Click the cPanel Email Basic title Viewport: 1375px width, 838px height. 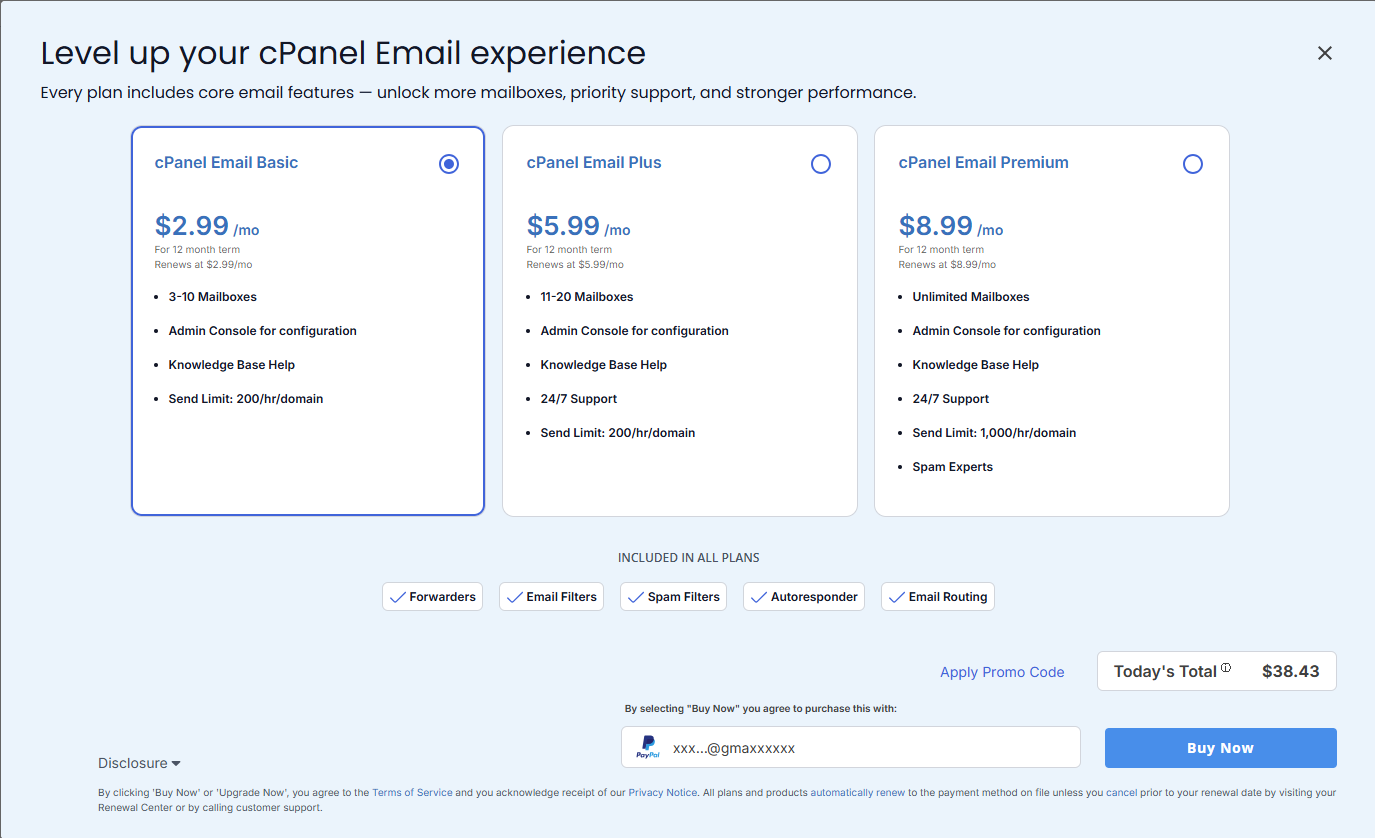[x=226, y=163]
